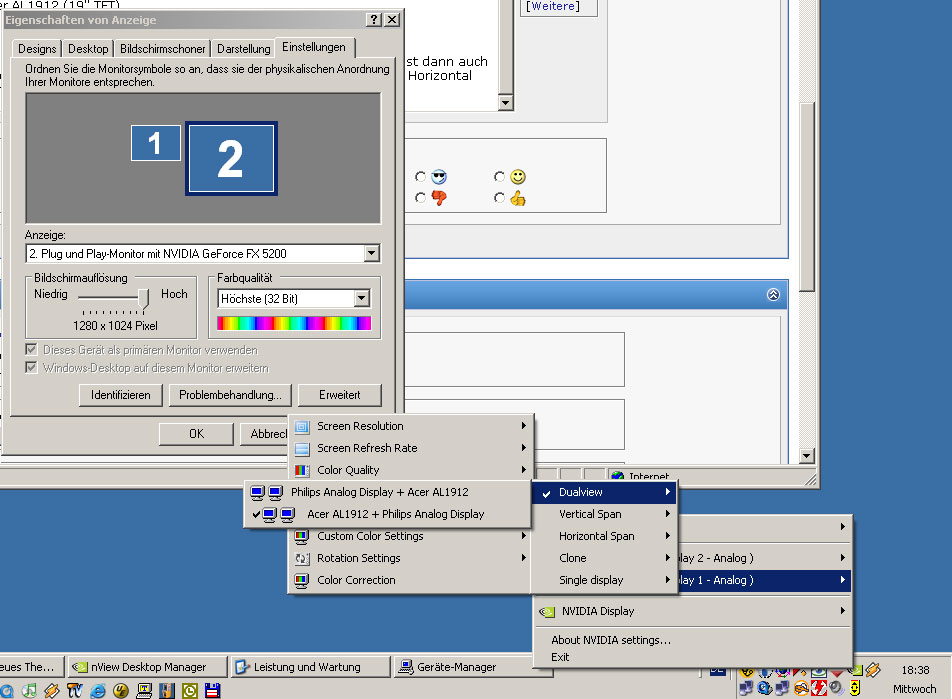This screenshot has height=699, width=952.
Task: Expand the 'lay 2 - Analog' submenu arrow
Action: click(x=842, y=557)
